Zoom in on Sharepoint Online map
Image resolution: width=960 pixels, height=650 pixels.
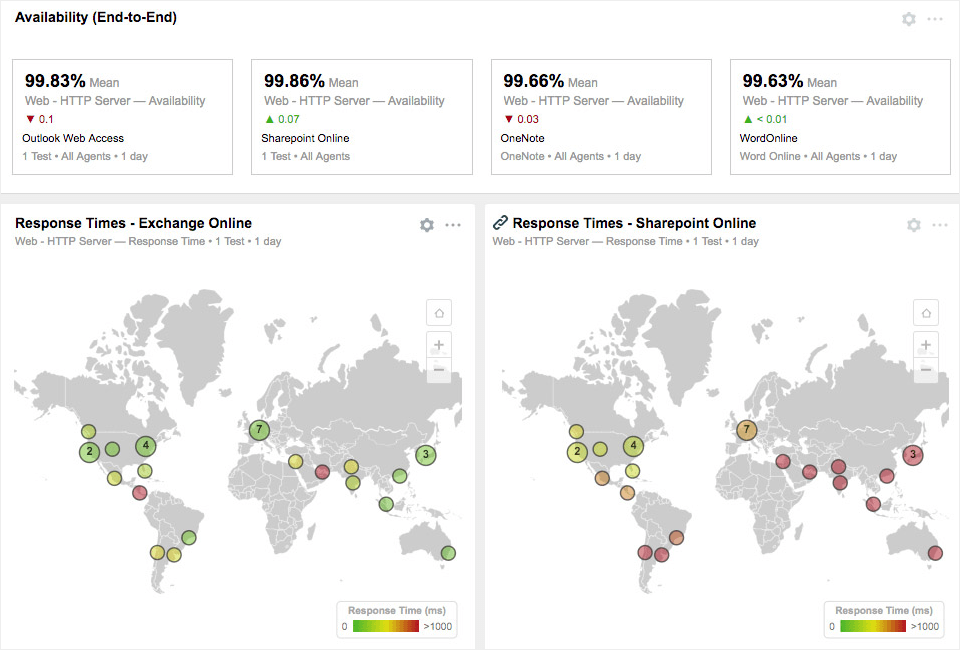[926, 345]
